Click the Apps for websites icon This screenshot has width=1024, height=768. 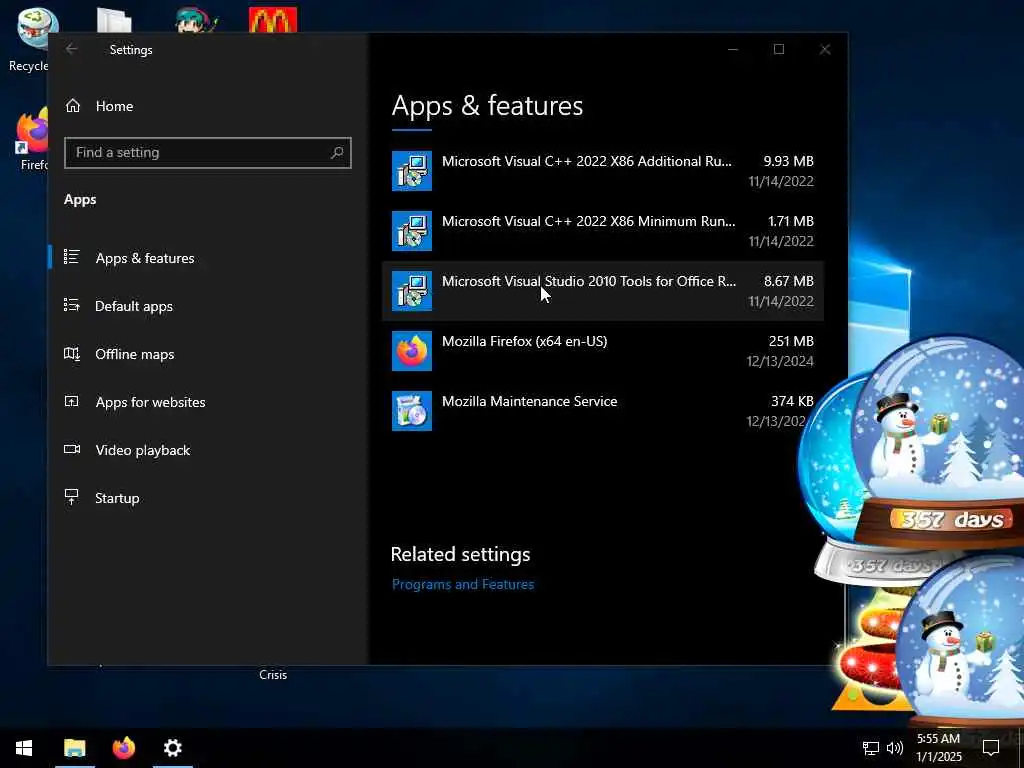tap(72, 401)
